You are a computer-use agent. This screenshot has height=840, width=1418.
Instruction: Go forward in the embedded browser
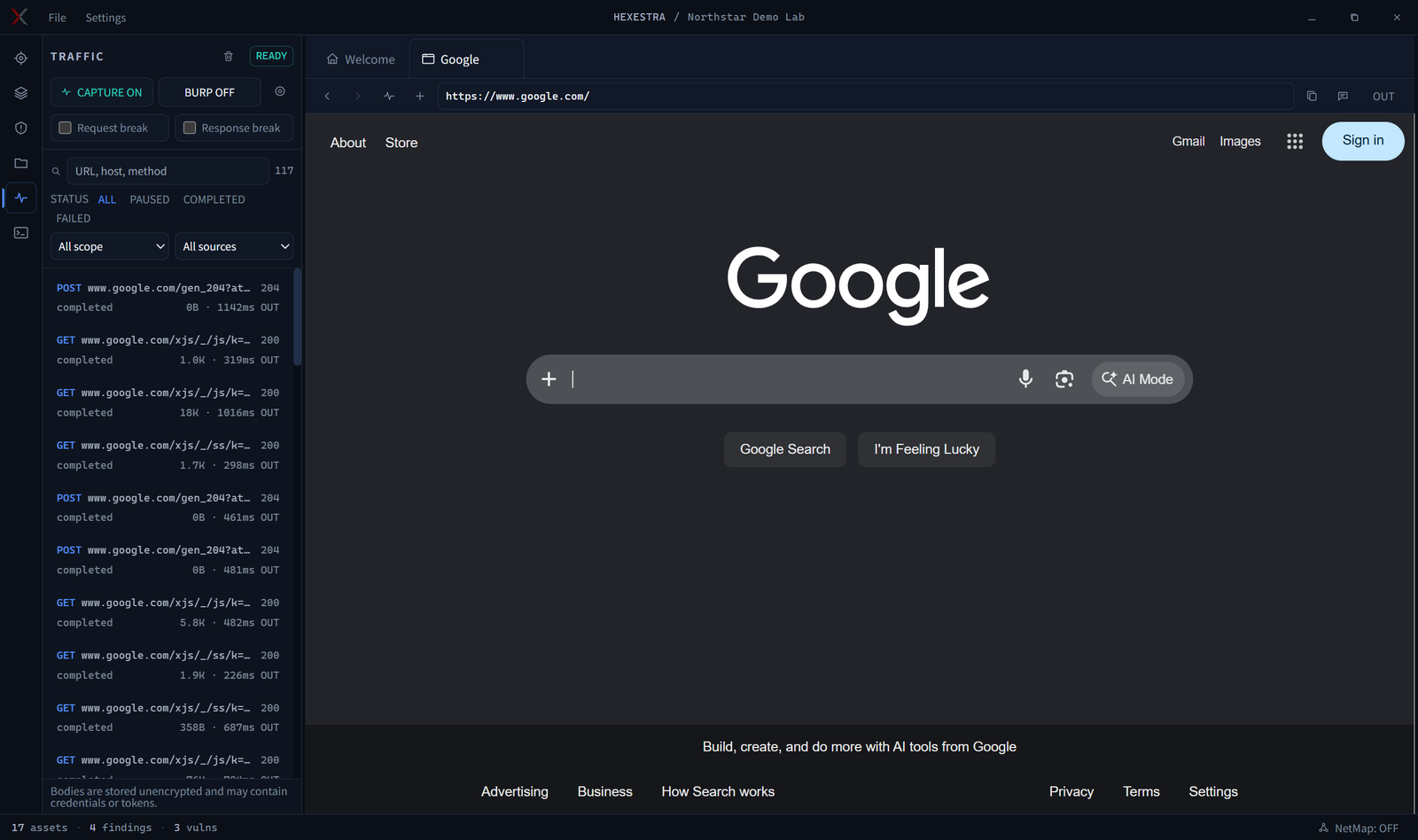(x=358, y=96)
